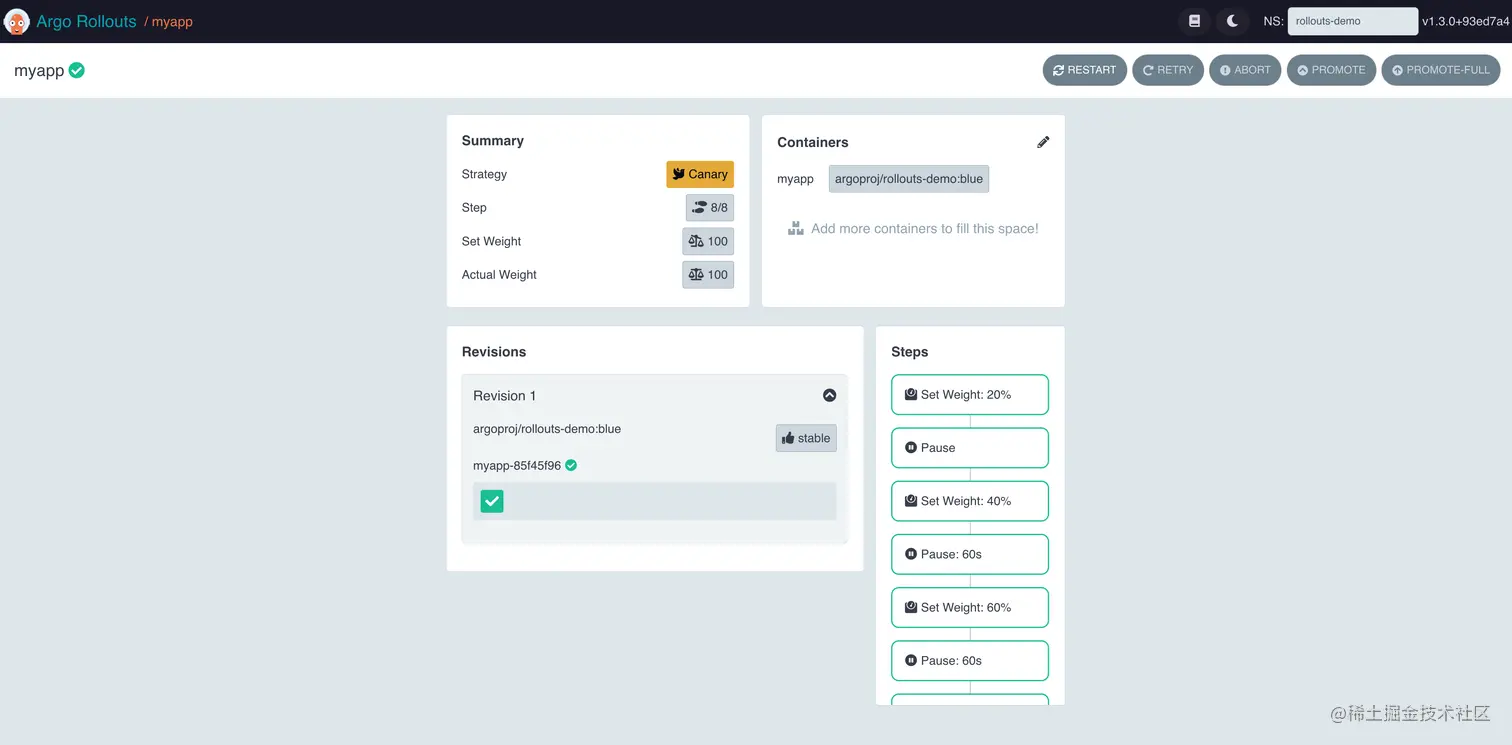Toggle dark mode moon icon
The image size is (1512, 745).
pyautogui.click(x=1233, y=21)
